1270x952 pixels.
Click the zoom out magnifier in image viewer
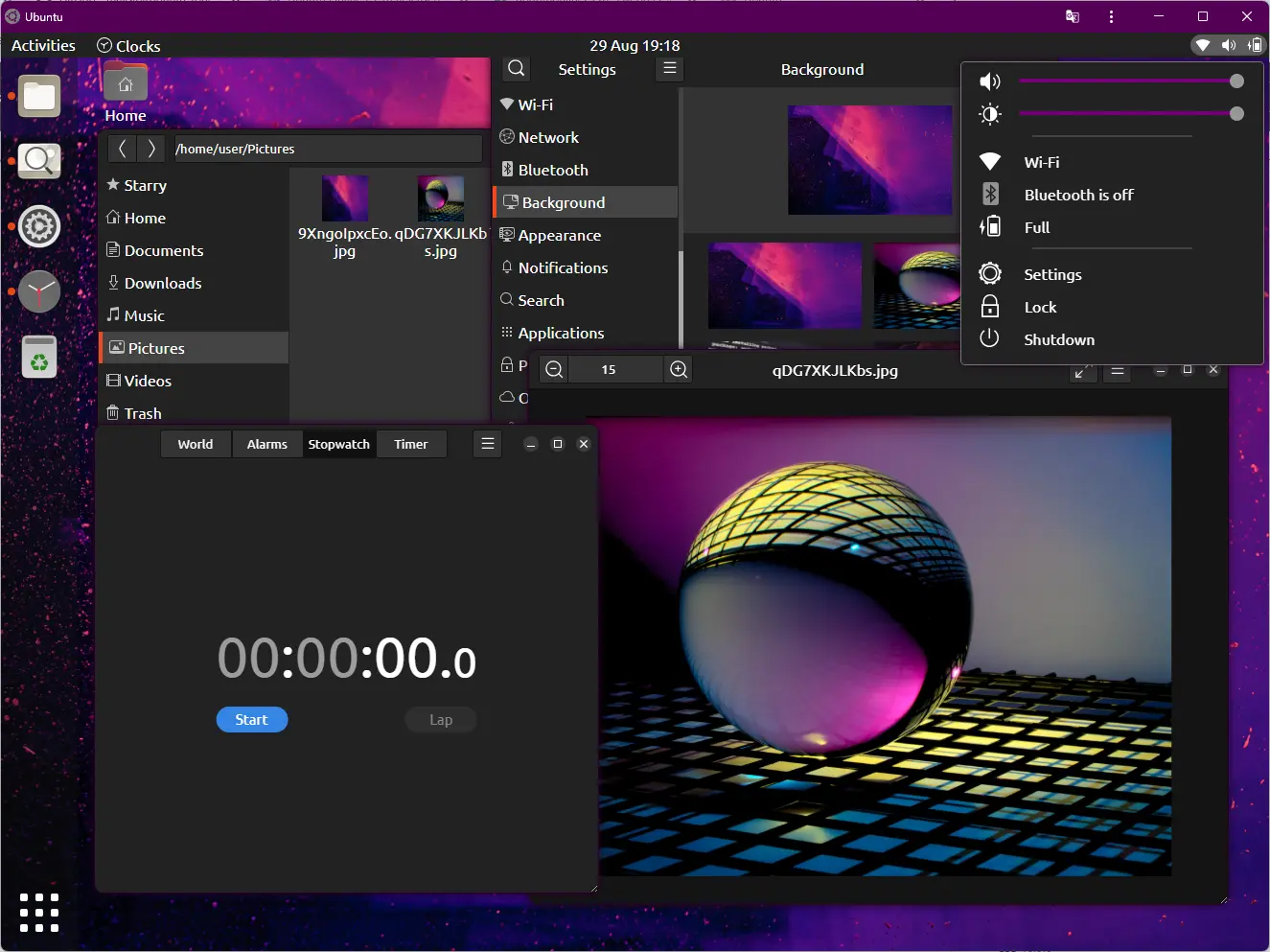(x=554, y=370)
